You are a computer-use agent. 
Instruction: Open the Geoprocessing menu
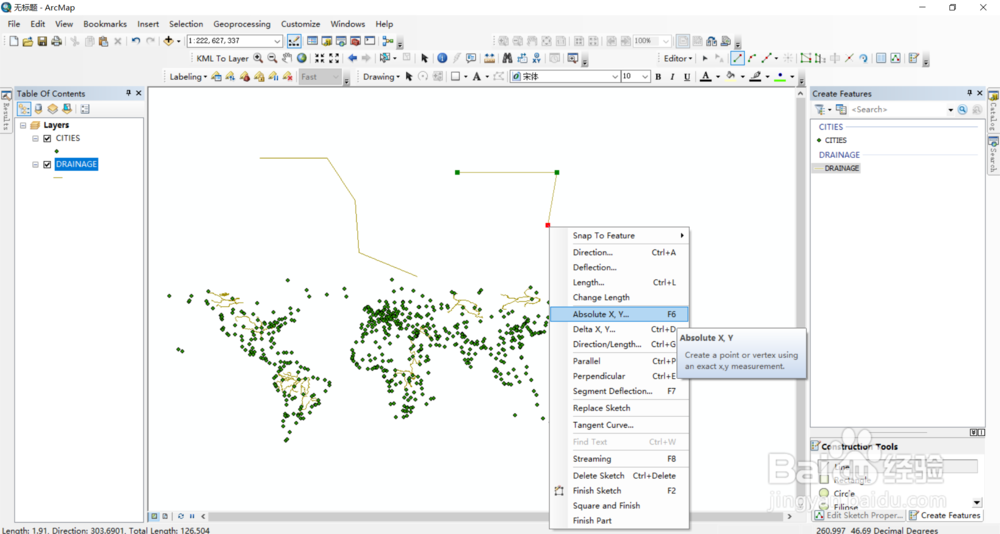click(242, 24)
